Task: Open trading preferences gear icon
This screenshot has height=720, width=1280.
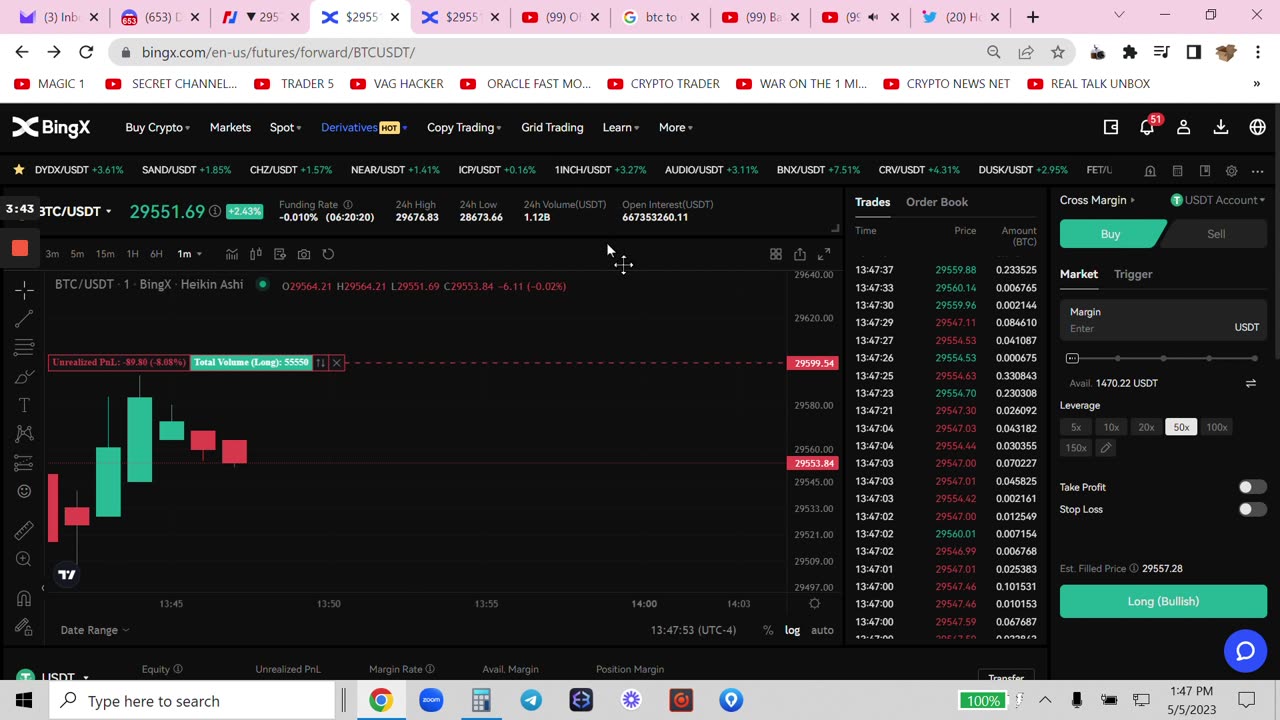Action: [1231, 171]
